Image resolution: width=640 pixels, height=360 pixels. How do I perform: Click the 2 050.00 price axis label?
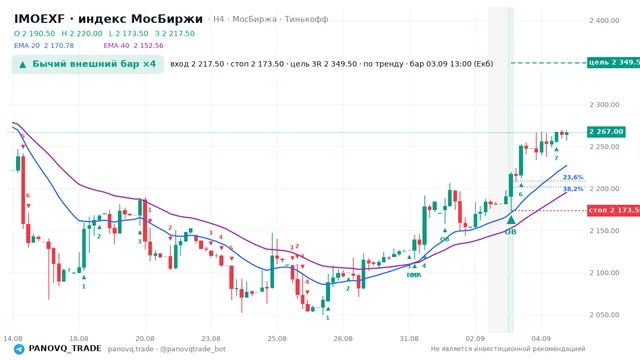604,315
